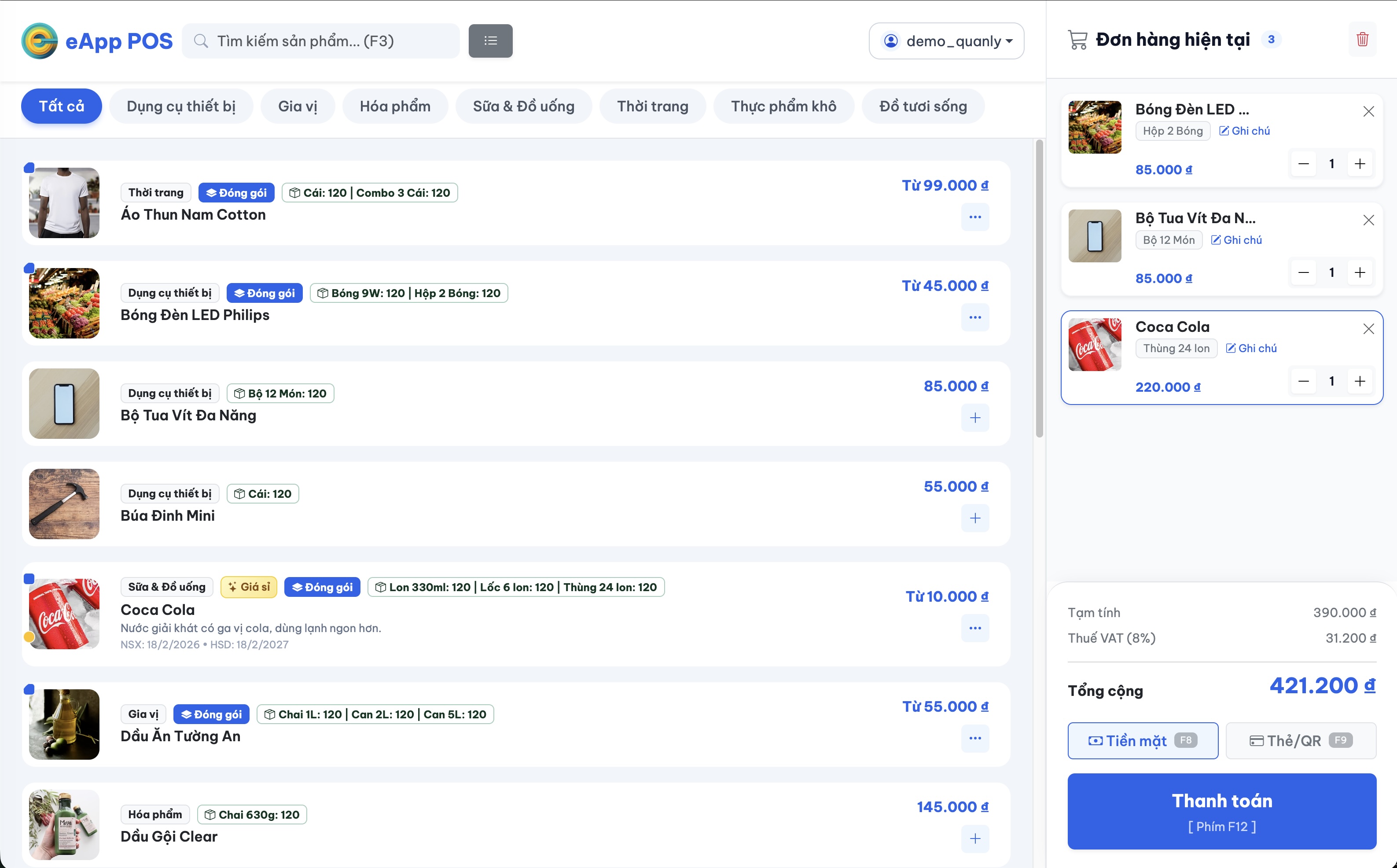Open Bóng Đèn LED Philips product thumbnail
This screenshot has height=868, width=1397.
(x=64, y=303)
